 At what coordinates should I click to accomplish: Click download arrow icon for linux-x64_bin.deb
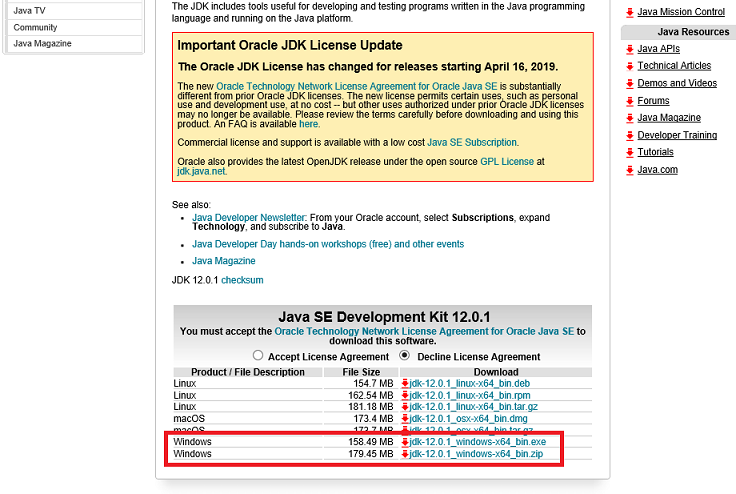[405, 384]
